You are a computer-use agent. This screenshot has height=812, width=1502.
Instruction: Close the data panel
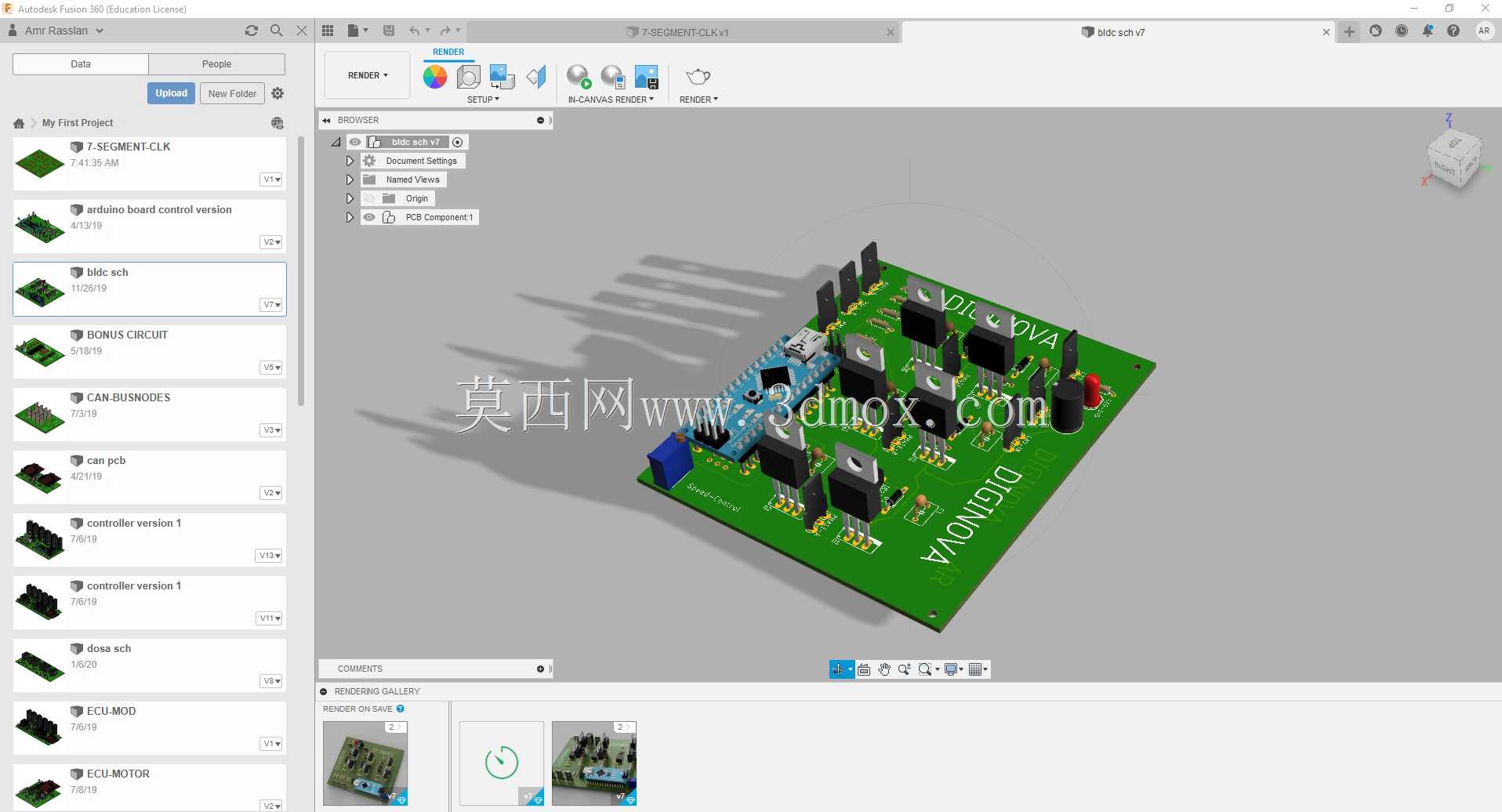click(x=302, y=31)
